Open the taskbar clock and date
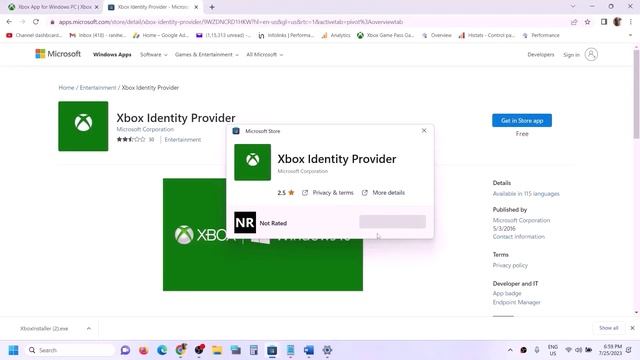 click(x=610, y=350)
